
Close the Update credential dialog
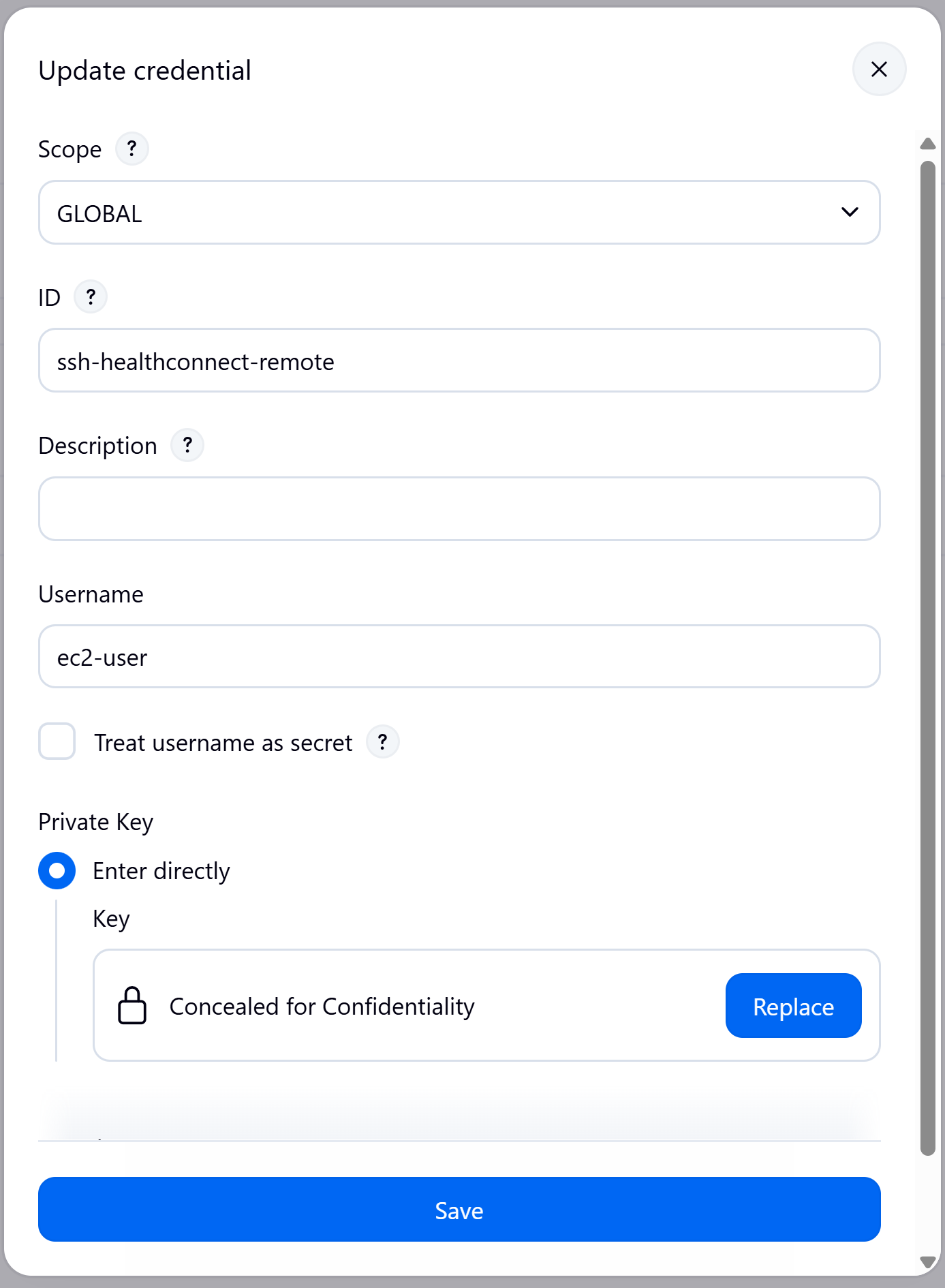click(879, 69)
